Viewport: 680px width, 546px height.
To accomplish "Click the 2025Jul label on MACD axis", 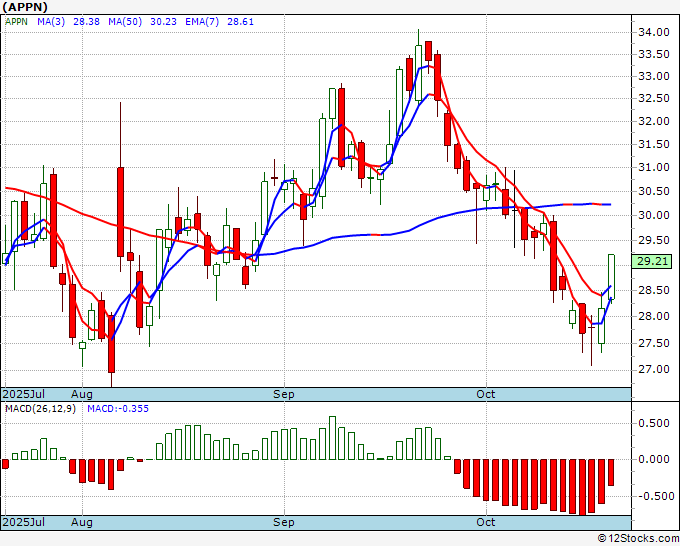I will 24,522.
